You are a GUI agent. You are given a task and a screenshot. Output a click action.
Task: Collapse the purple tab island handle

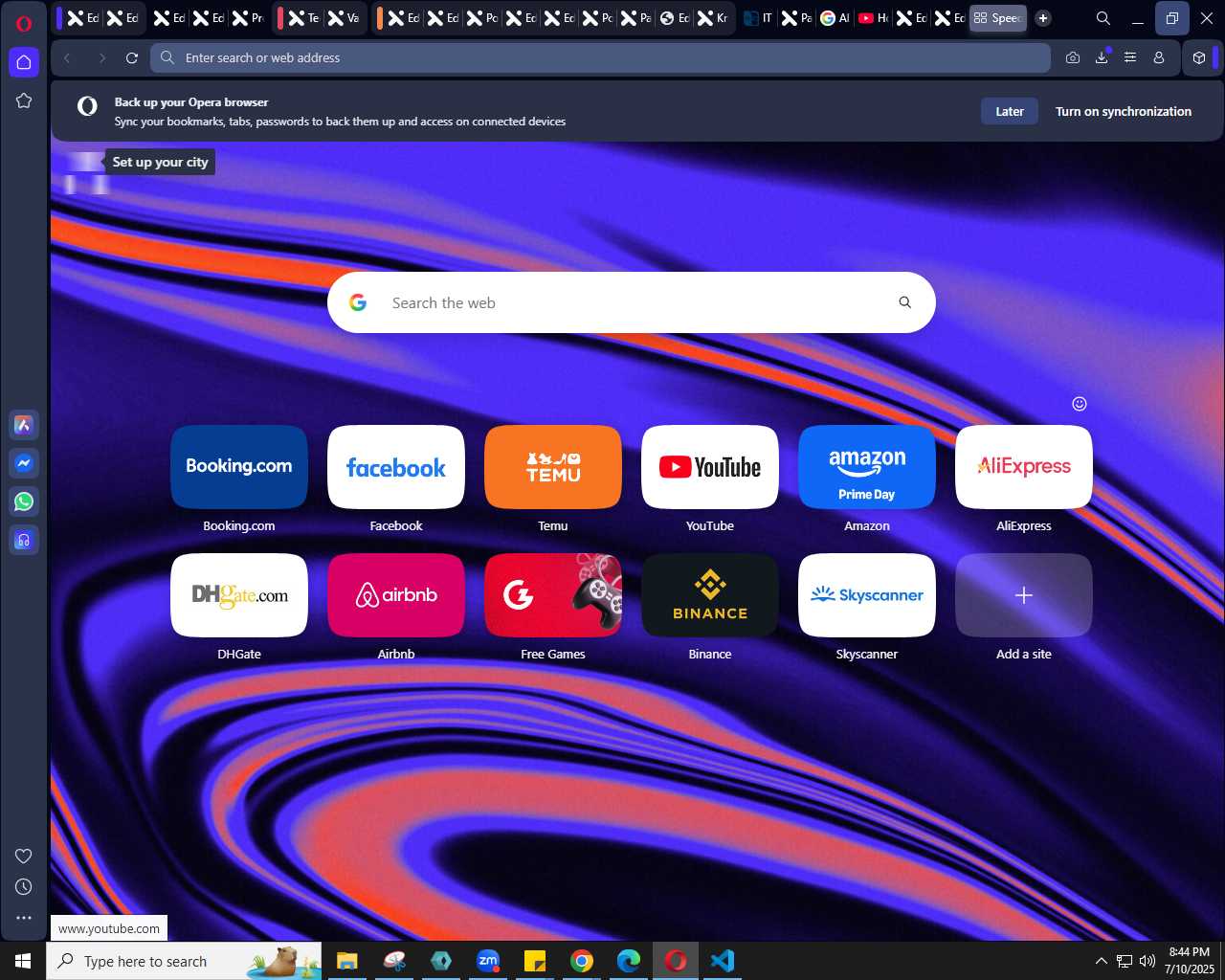59,17
